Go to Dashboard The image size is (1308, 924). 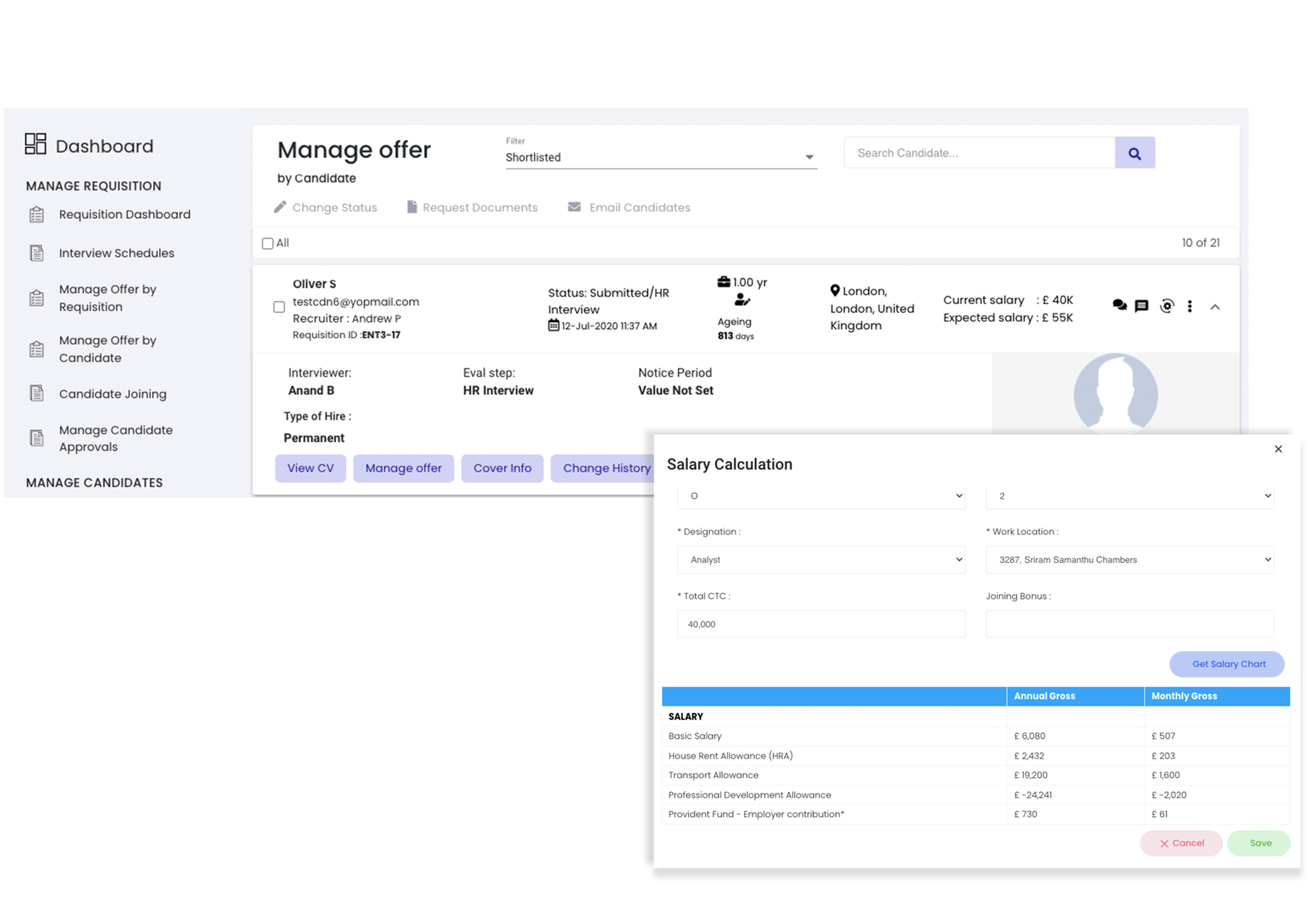click(105, 146)
